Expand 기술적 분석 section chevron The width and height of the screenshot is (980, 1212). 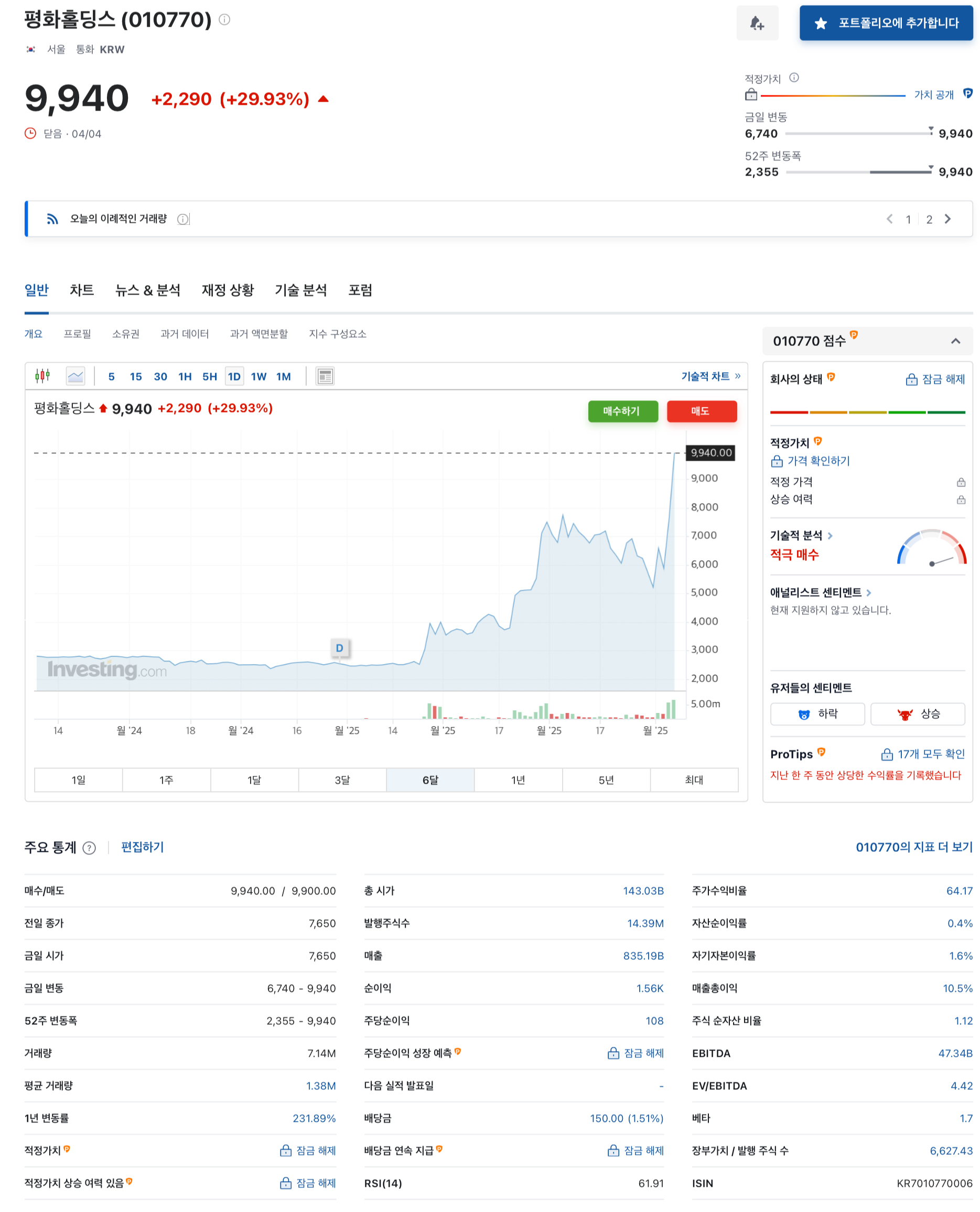click(830, 535)
